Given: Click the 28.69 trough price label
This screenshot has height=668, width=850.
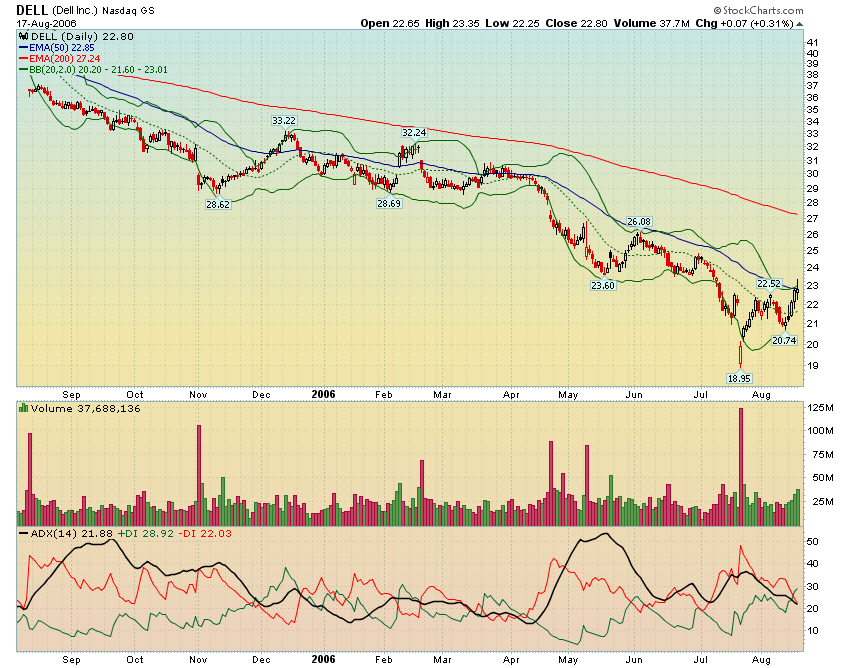Looking at the screenshot, I should (389, 203).
